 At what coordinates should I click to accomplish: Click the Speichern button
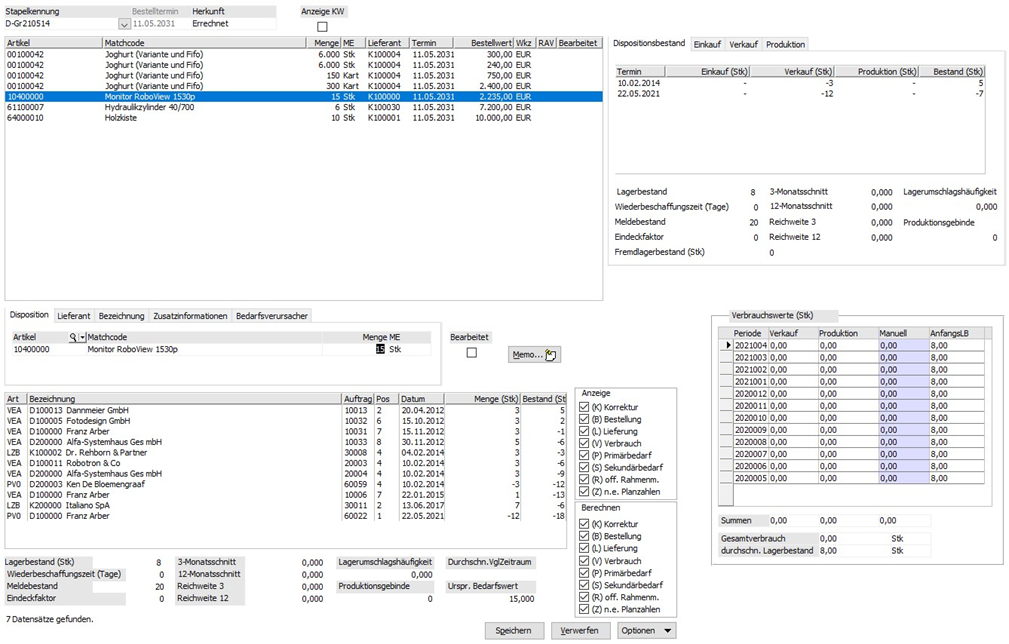pos(515,631)
